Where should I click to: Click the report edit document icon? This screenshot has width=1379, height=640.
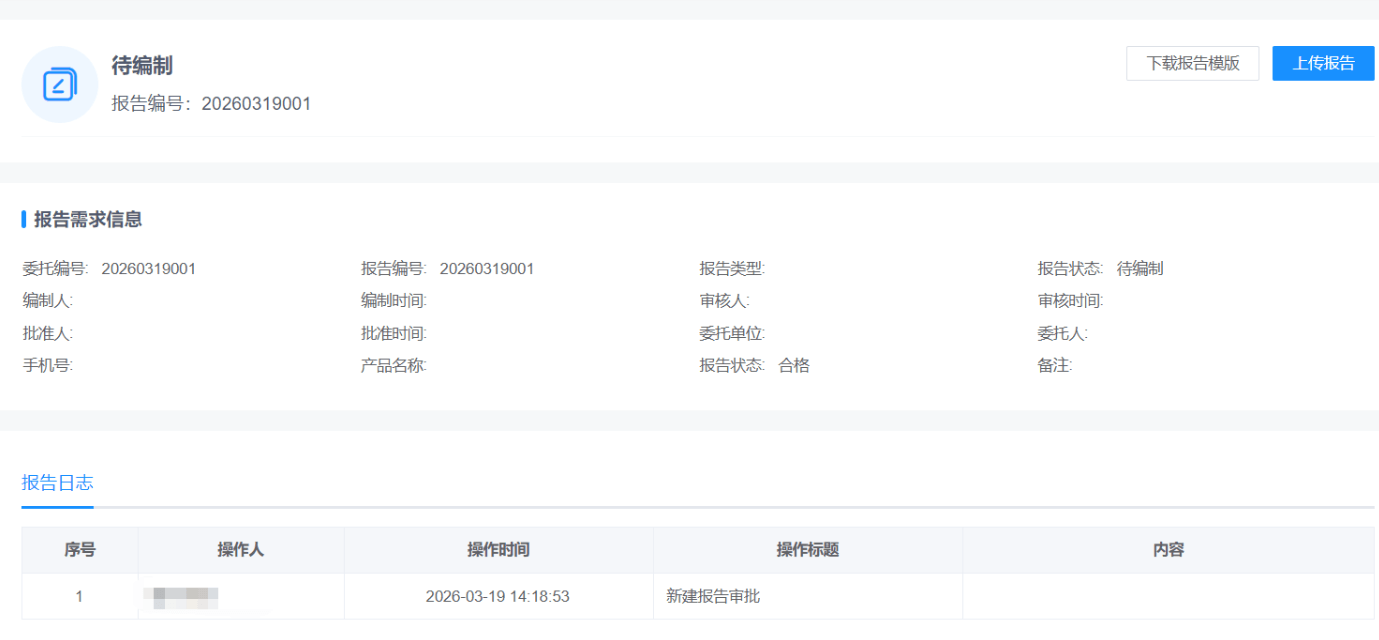coord(60,84)
